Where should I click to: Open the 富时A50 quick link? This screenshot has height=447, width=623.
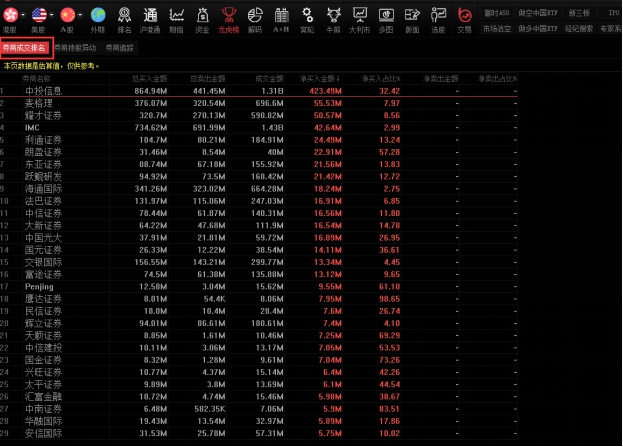(x=497, y=13)
